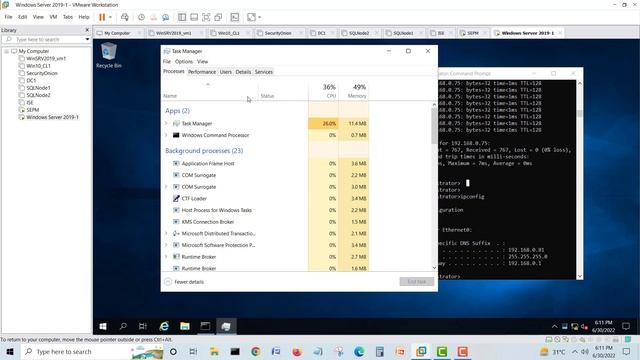Click the Revert to Snapshot toolbar icon

(153, 17)
